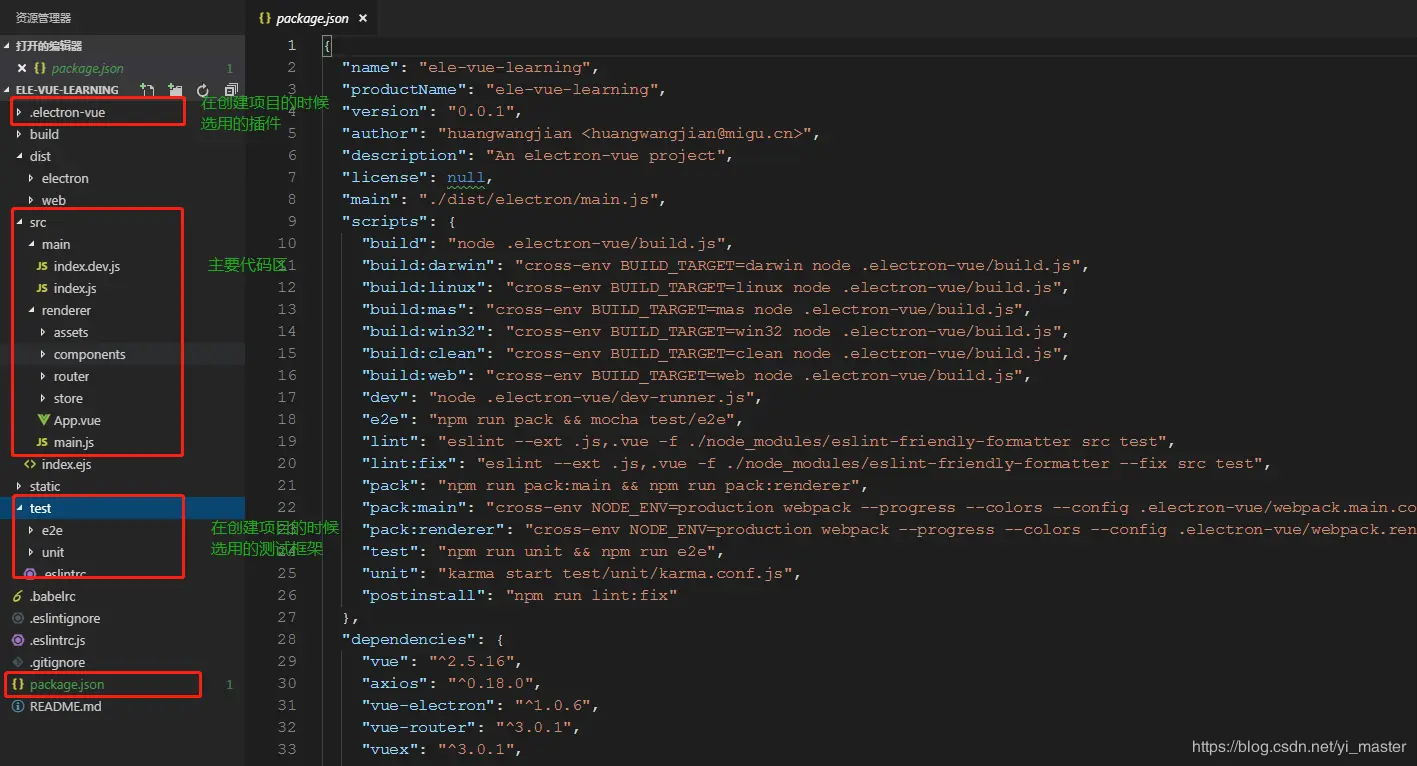This screenshot has height=766, width=1417.
Task: Close package.json from the open editors list
Action: click(x=22, y=68)
